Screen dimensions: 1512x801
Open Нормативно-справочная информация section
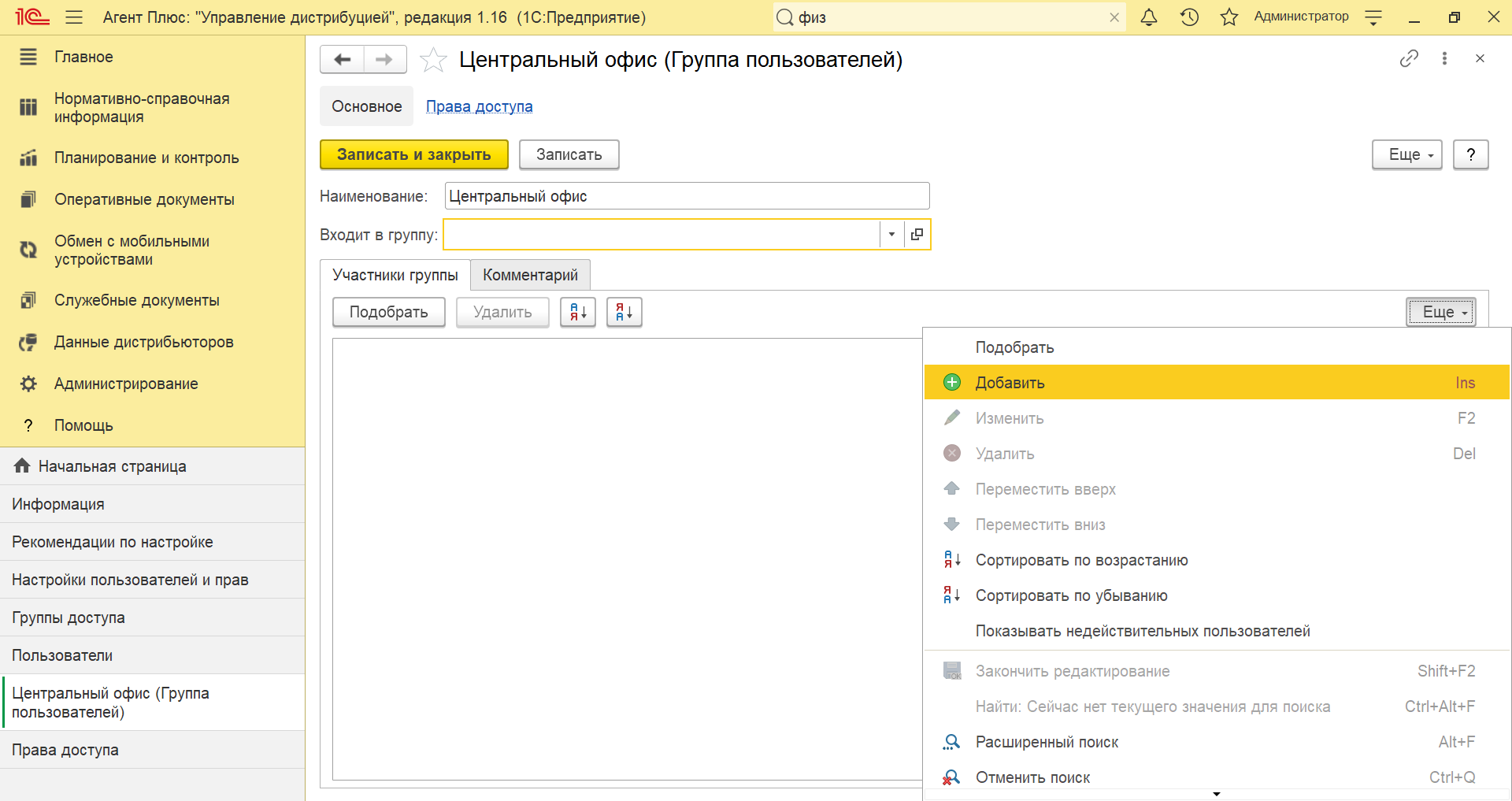(x=152, y=108)
